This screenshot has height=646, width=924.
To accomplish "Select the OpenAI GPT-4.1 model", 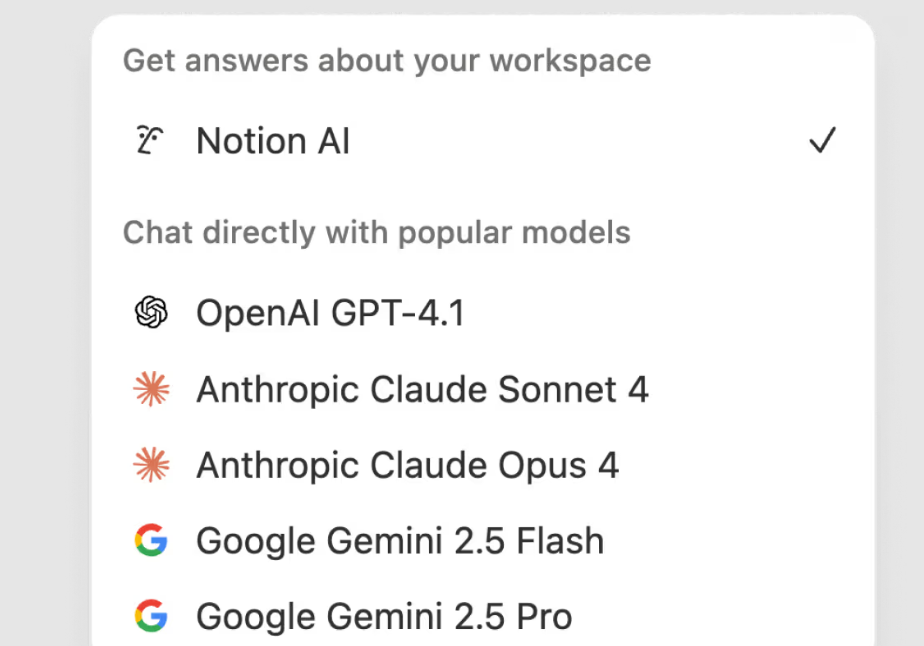I will point(332,312).
